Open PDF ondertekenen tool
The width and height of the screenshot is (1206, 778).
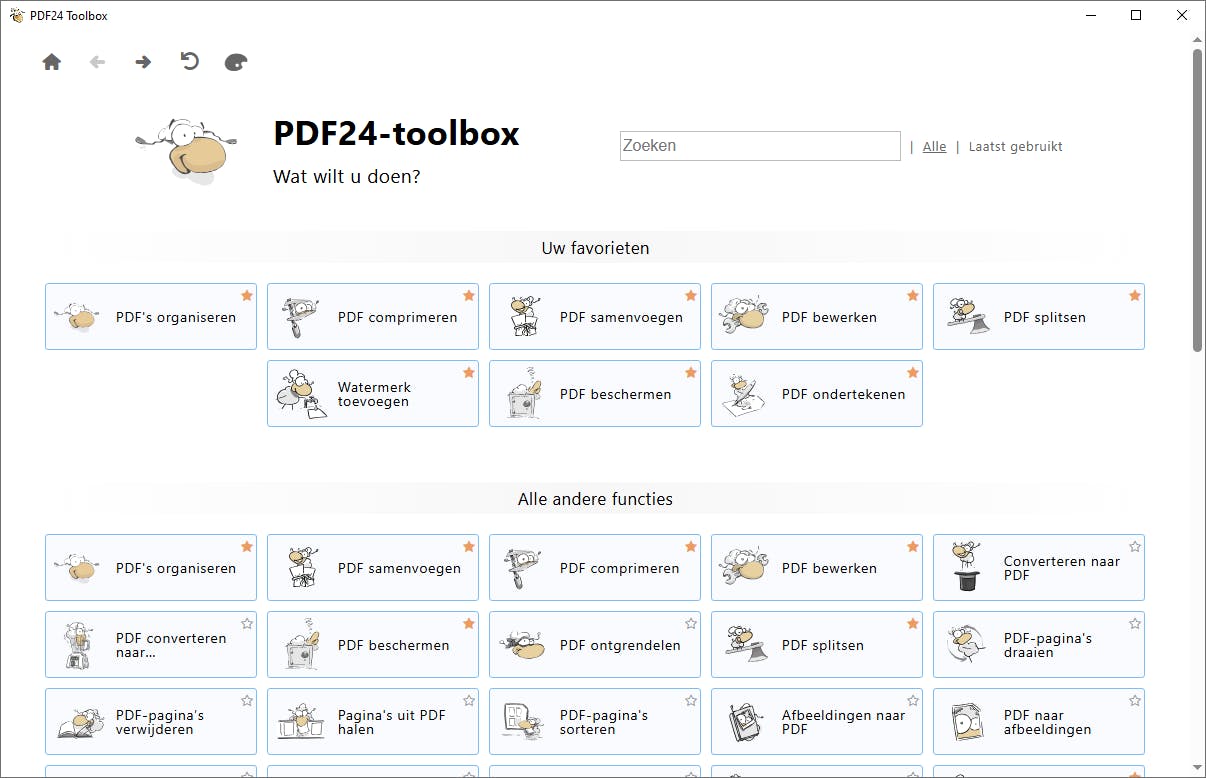tap(817, 394)
